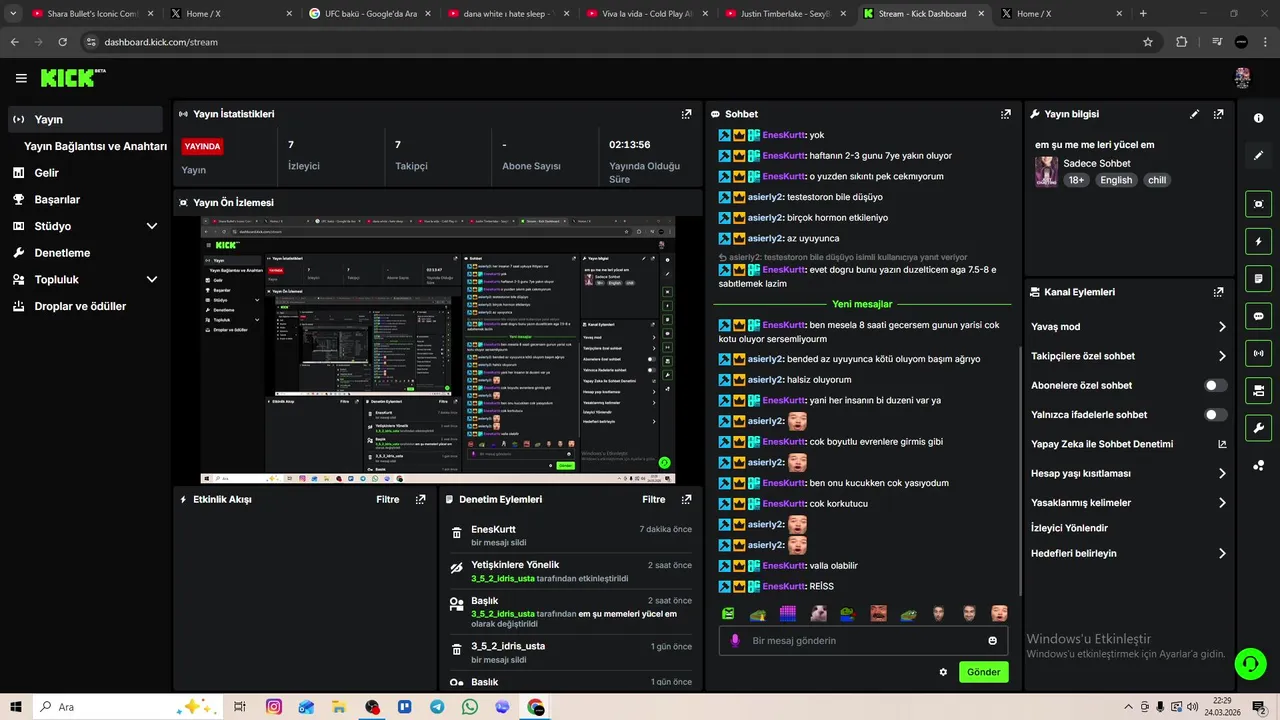This screenshot has height=720, width=1280.
Task: Open the profile avatar menu
Action: click(x=1242, y=78)
